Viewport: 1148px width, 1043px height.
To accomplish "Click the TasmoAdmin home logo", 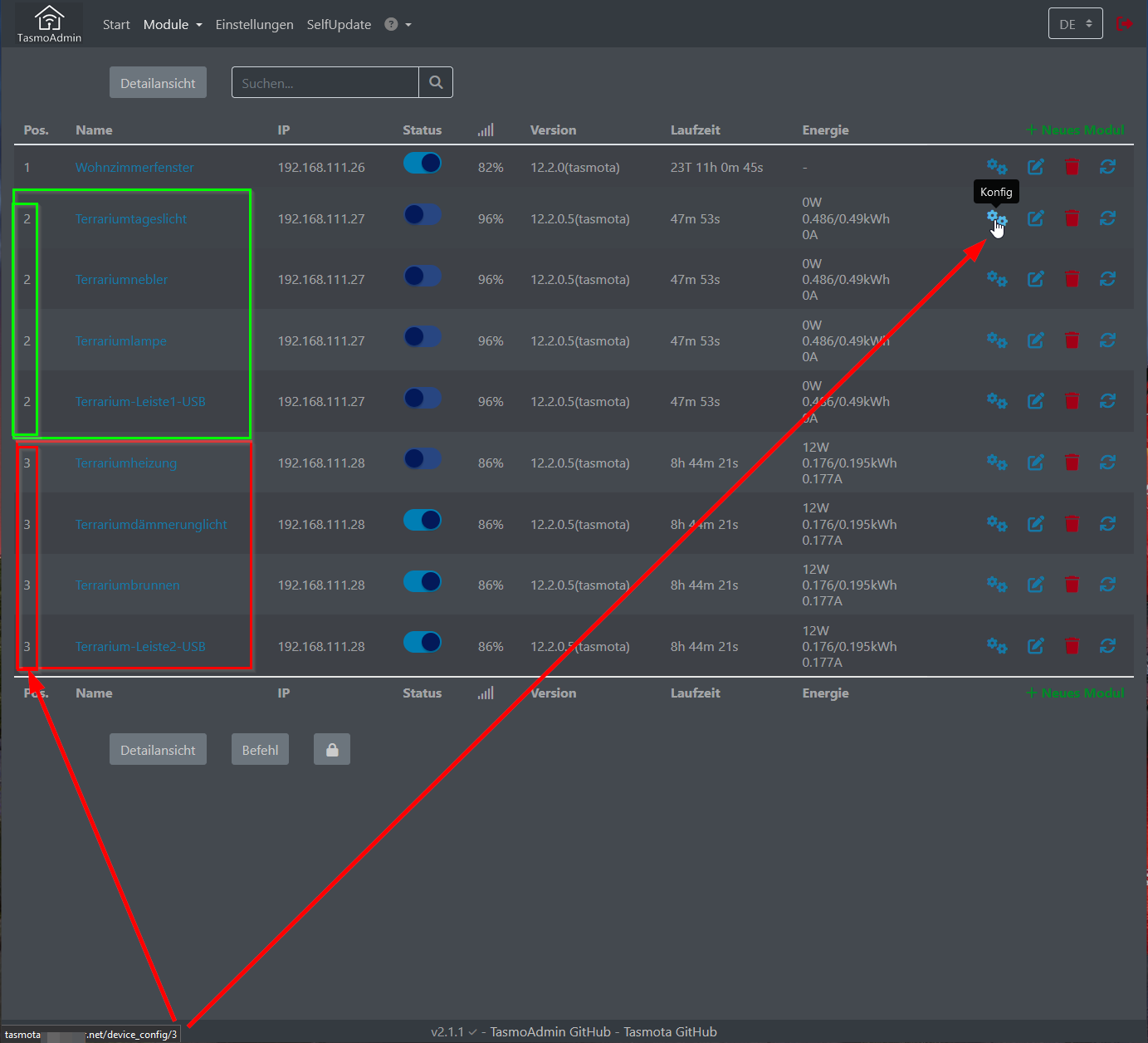I will [47, 23].
